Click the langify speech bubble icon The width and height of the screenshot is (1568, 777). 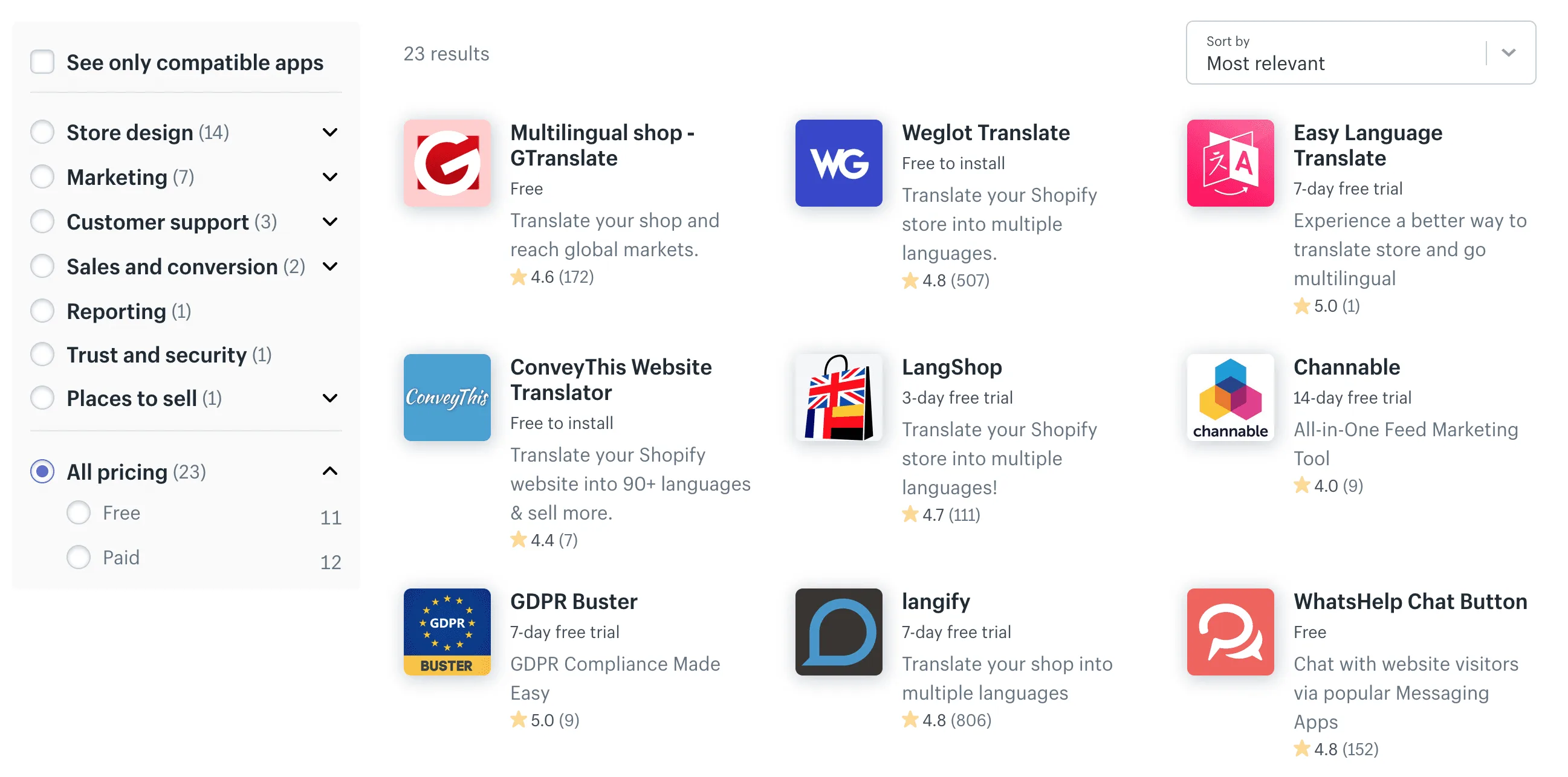point(838,631)
